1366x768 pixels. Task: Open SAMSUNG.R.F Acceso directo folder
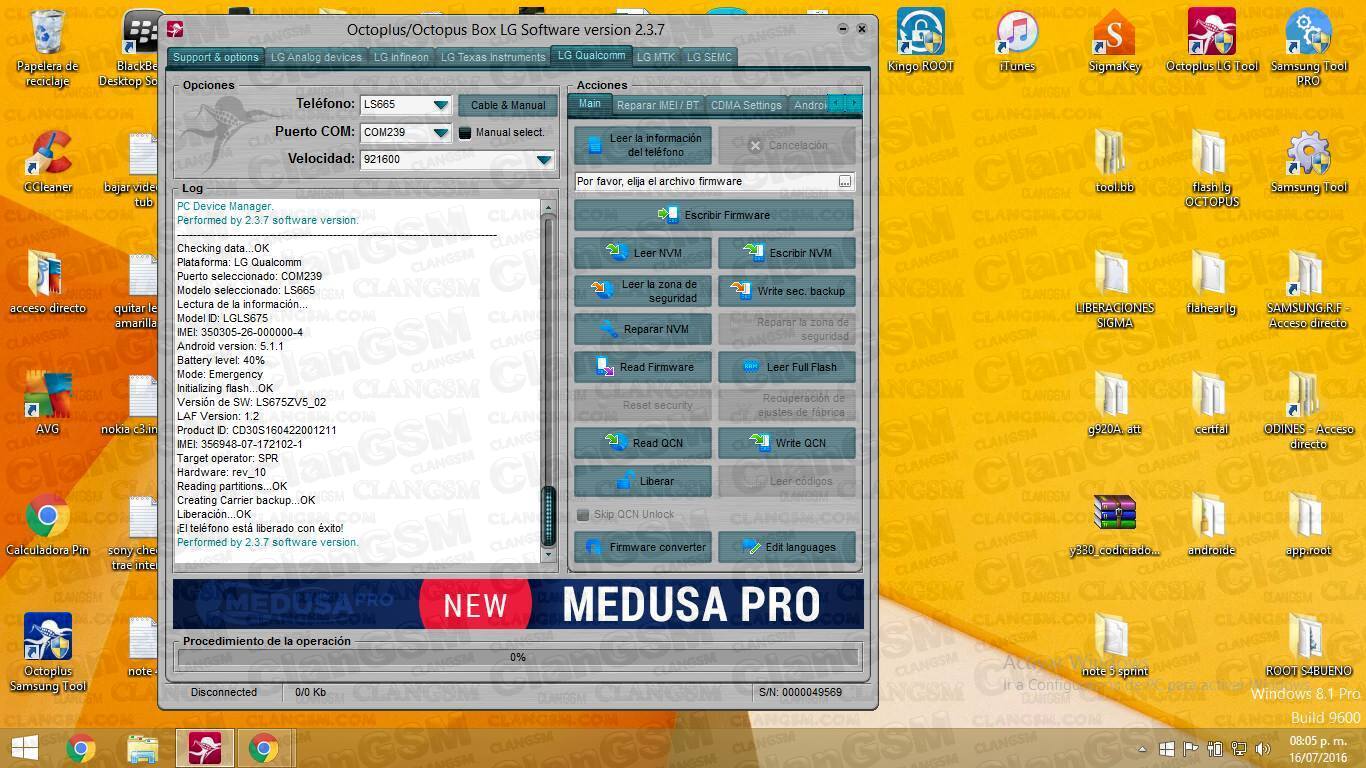1308,289
